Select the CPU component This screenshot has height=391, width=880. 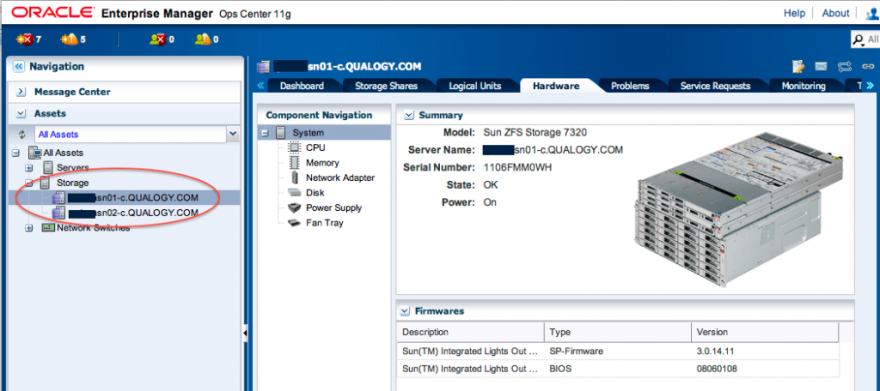[315, 148]
